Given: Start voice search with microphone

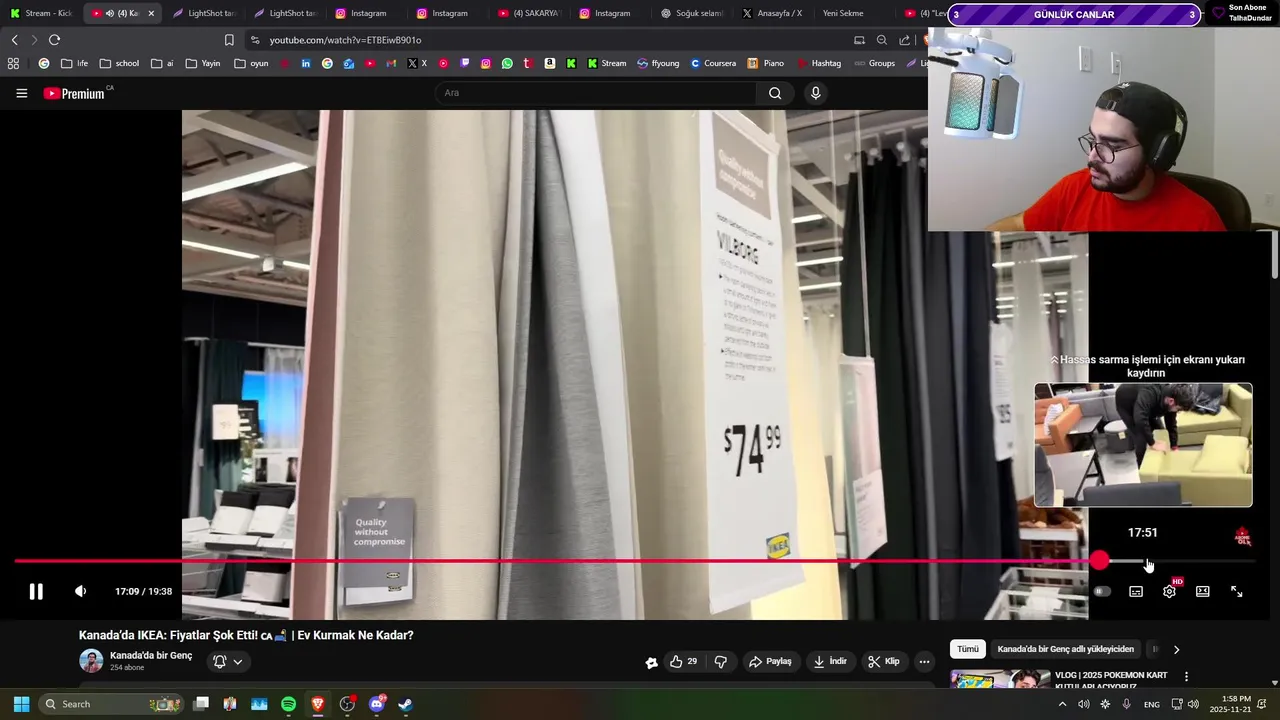Looking at the screenshot, I should tap(816, 93).
